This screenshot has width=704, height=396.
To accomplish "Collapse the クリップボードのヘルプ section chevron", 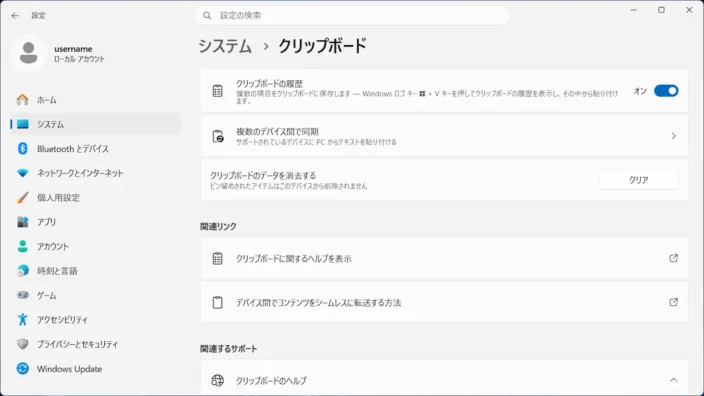I will (x=673, y=380).
